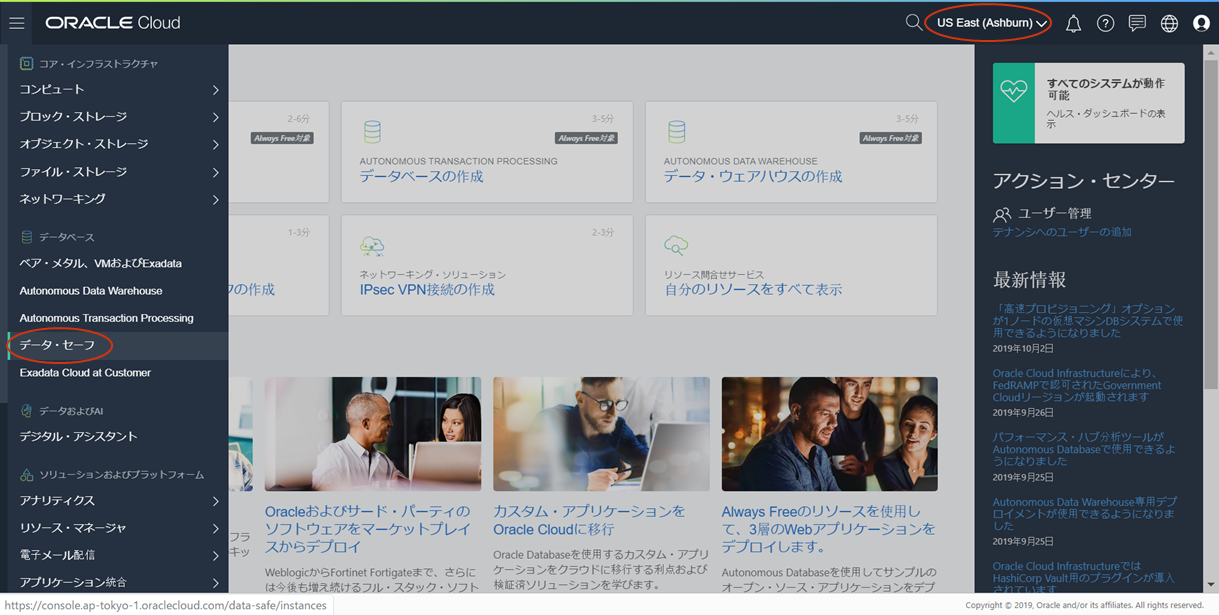Click the health heart monitor icon
1219x615 pixels.
point(1014,89)
